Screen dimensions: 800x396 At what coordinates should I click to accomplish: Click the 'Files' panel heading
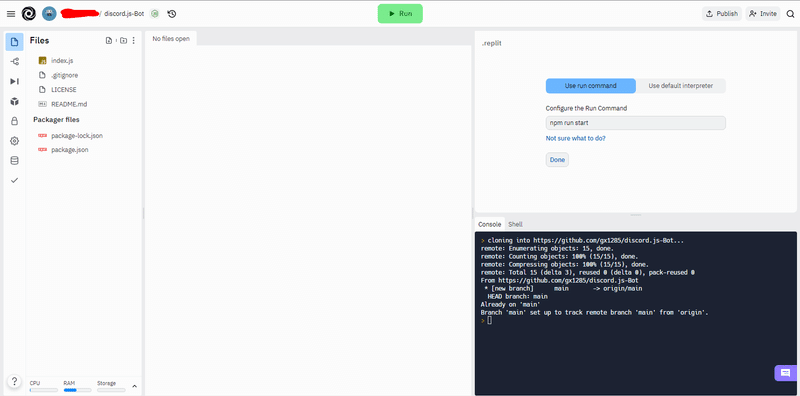(x=39, y=40)
